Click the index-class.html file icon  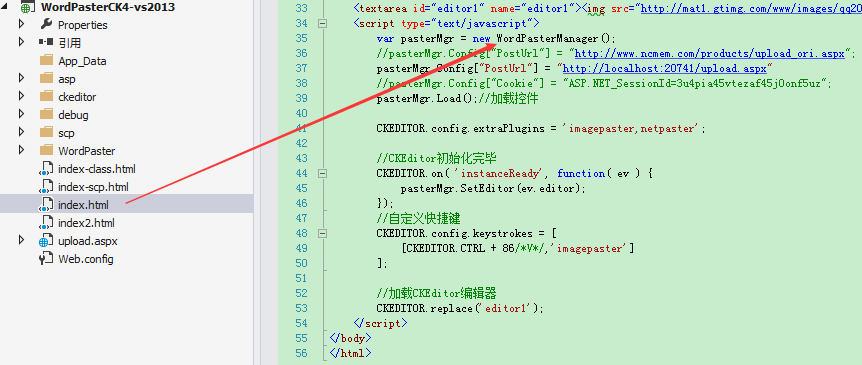(46, 169)
